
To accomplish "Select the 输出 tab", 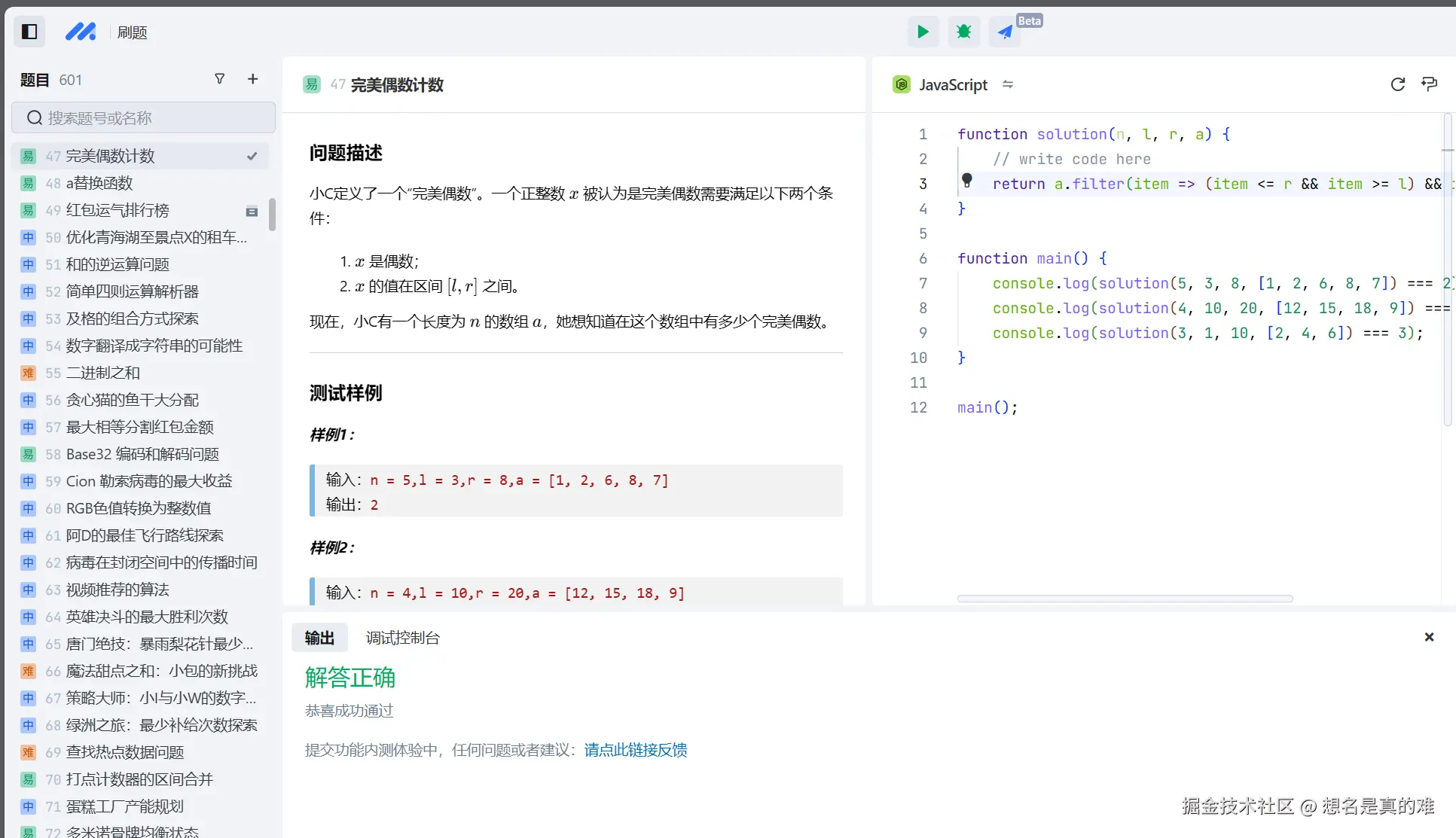I will pos(319,637).
